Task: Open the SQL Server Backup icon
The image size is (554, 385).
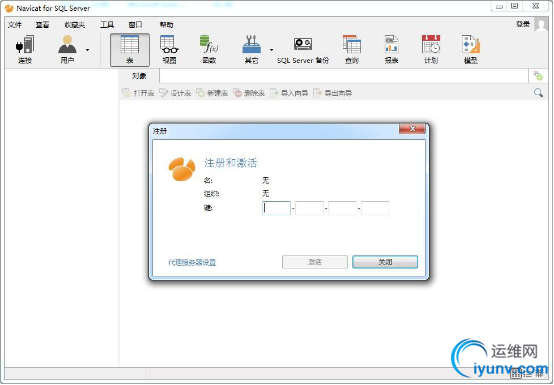Action: pyautogui.click(x=303, y=51)
